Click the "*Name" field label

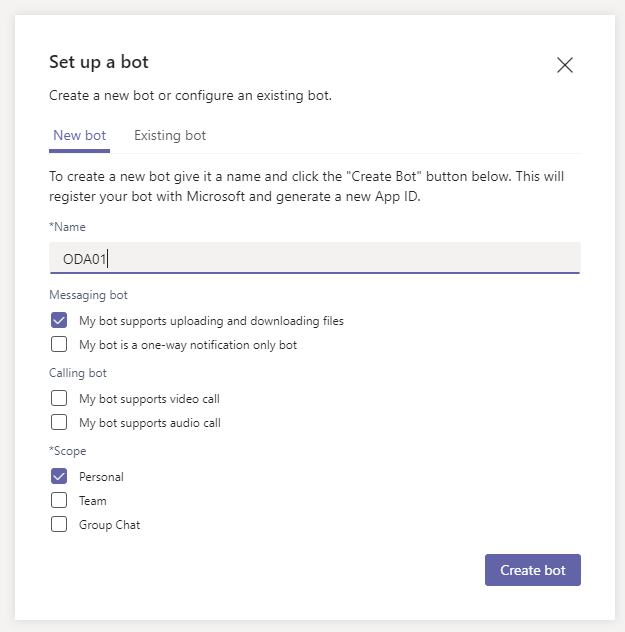(x=67, y=227)
